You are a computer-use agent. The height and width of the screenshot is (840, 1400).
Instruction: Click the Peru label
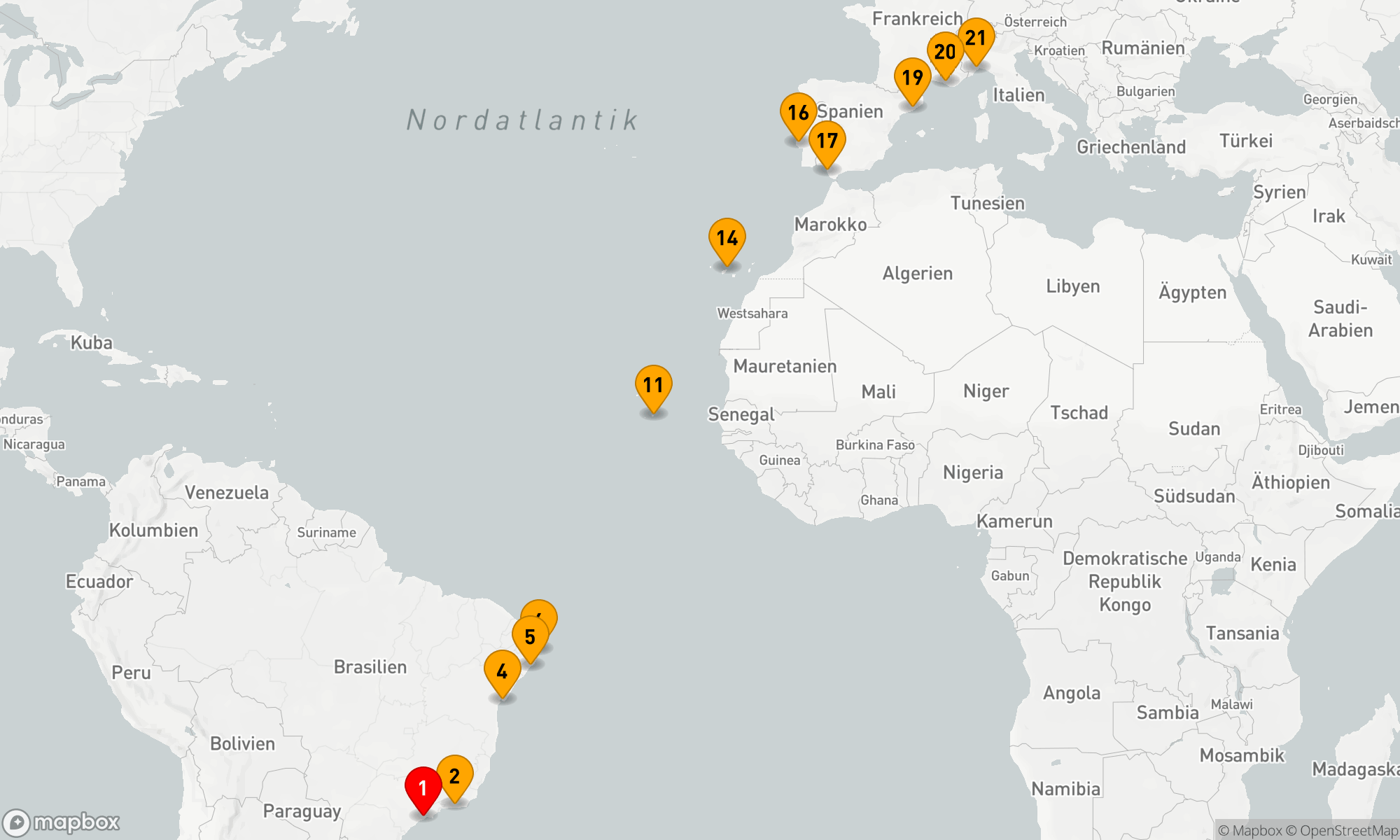point(131,672)
